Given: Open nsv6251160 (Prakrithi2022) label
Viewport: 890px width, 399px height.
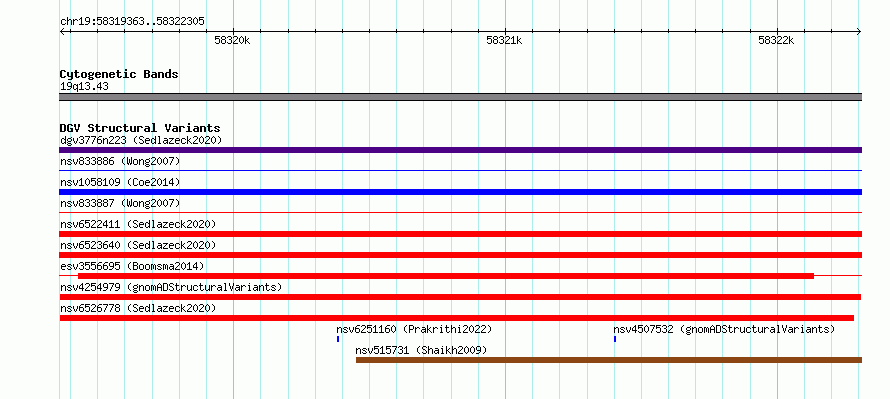Looking at the screenshot, I should (414, 329).
